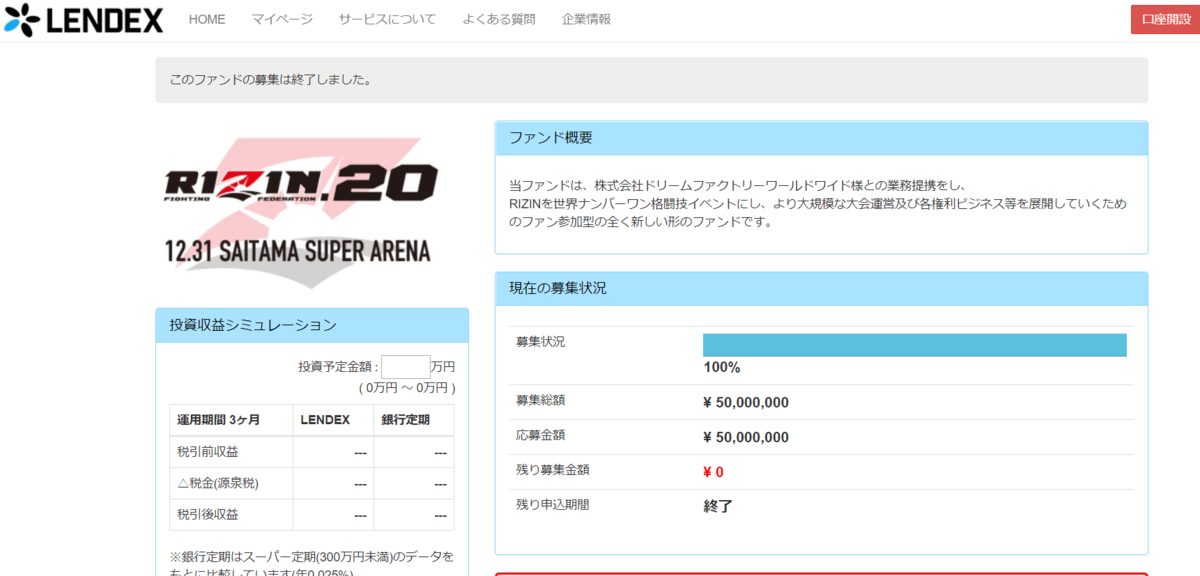Select the △税金(源泉税) row label
The width and height of the screenshot is (1200, 576).
point(218,483)
